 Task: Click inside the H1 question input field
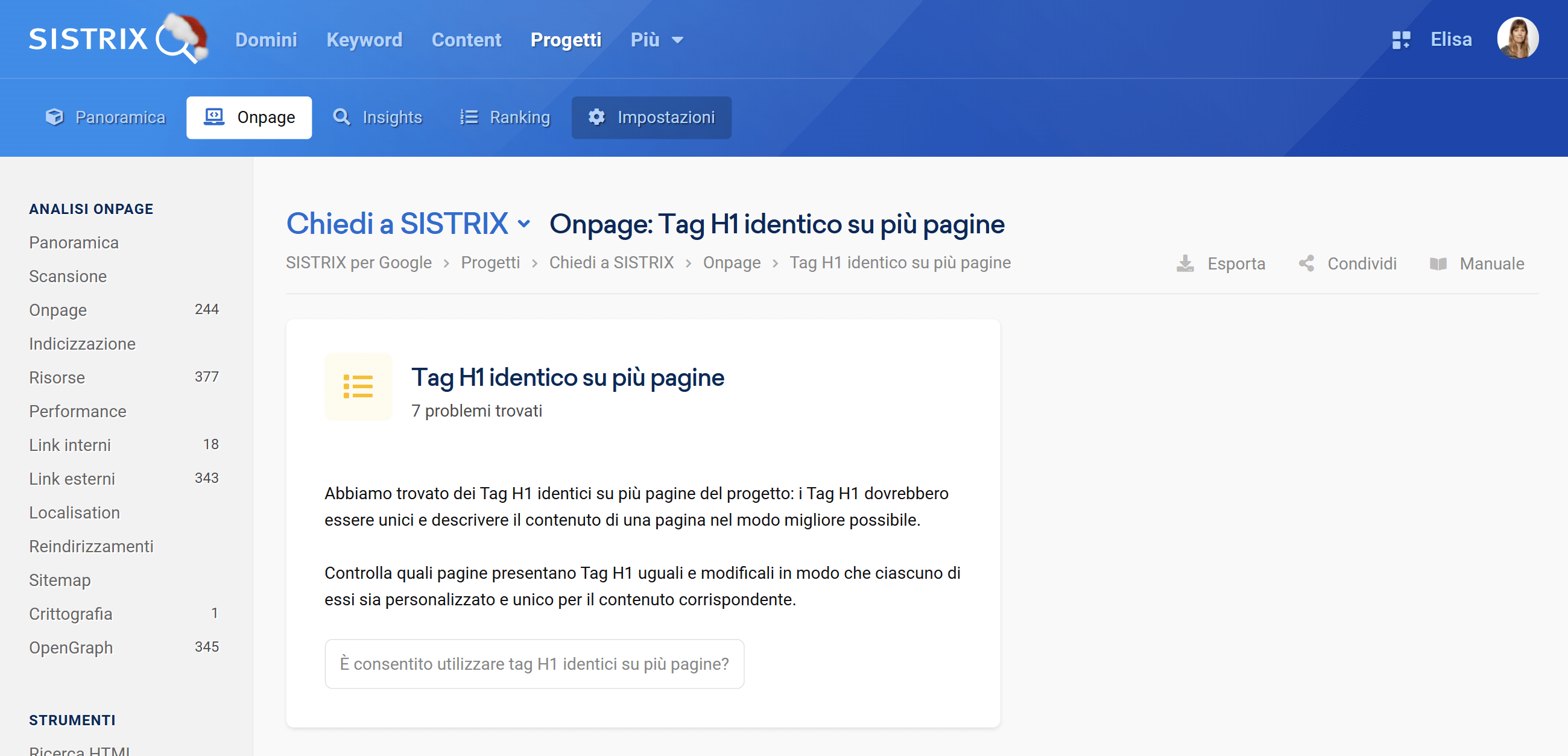click(x=534, y=664)
